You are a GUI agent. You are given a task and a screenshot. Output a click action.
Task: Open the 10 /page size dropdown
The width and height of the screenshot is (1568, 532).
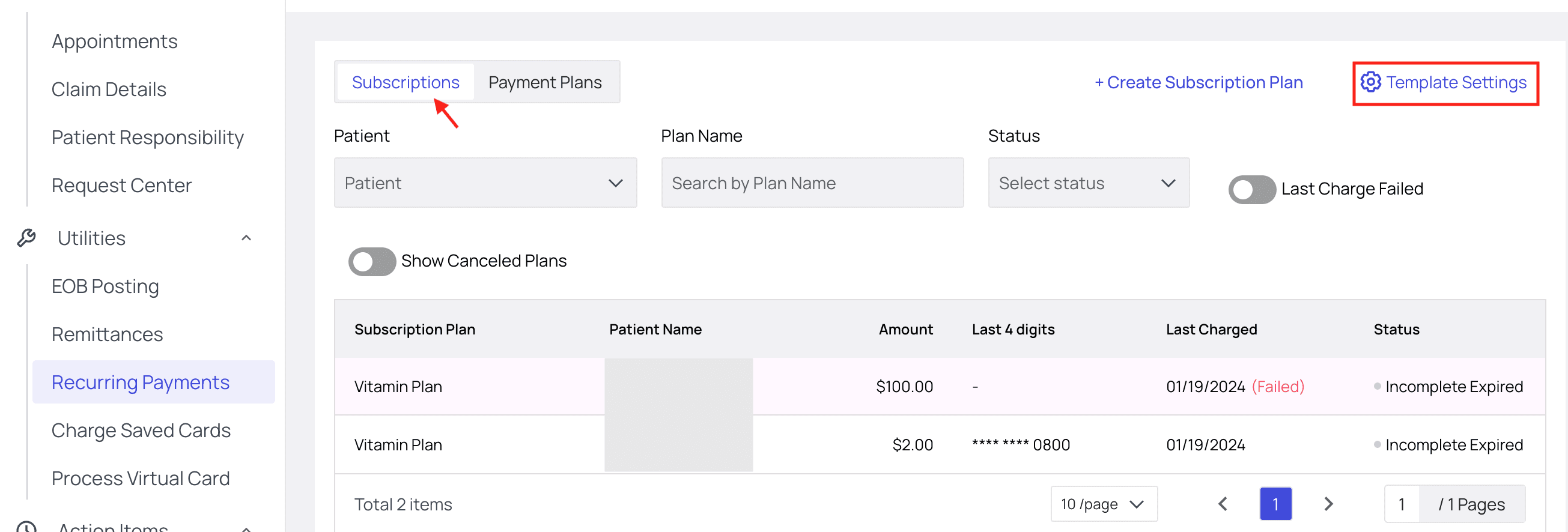1103,504
